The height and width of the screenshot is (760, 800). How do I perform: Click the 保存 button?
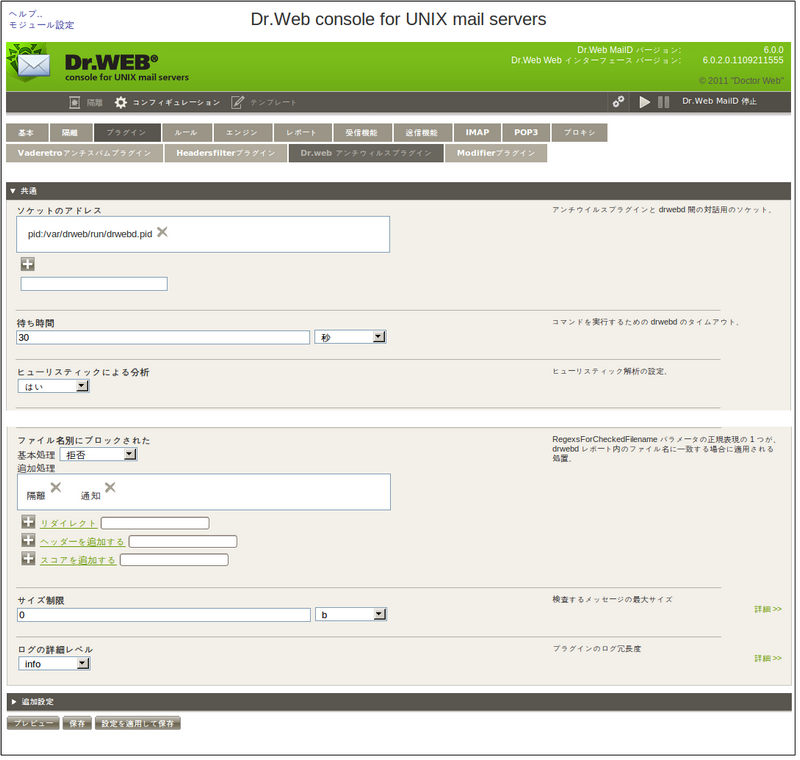coord(77,724)
